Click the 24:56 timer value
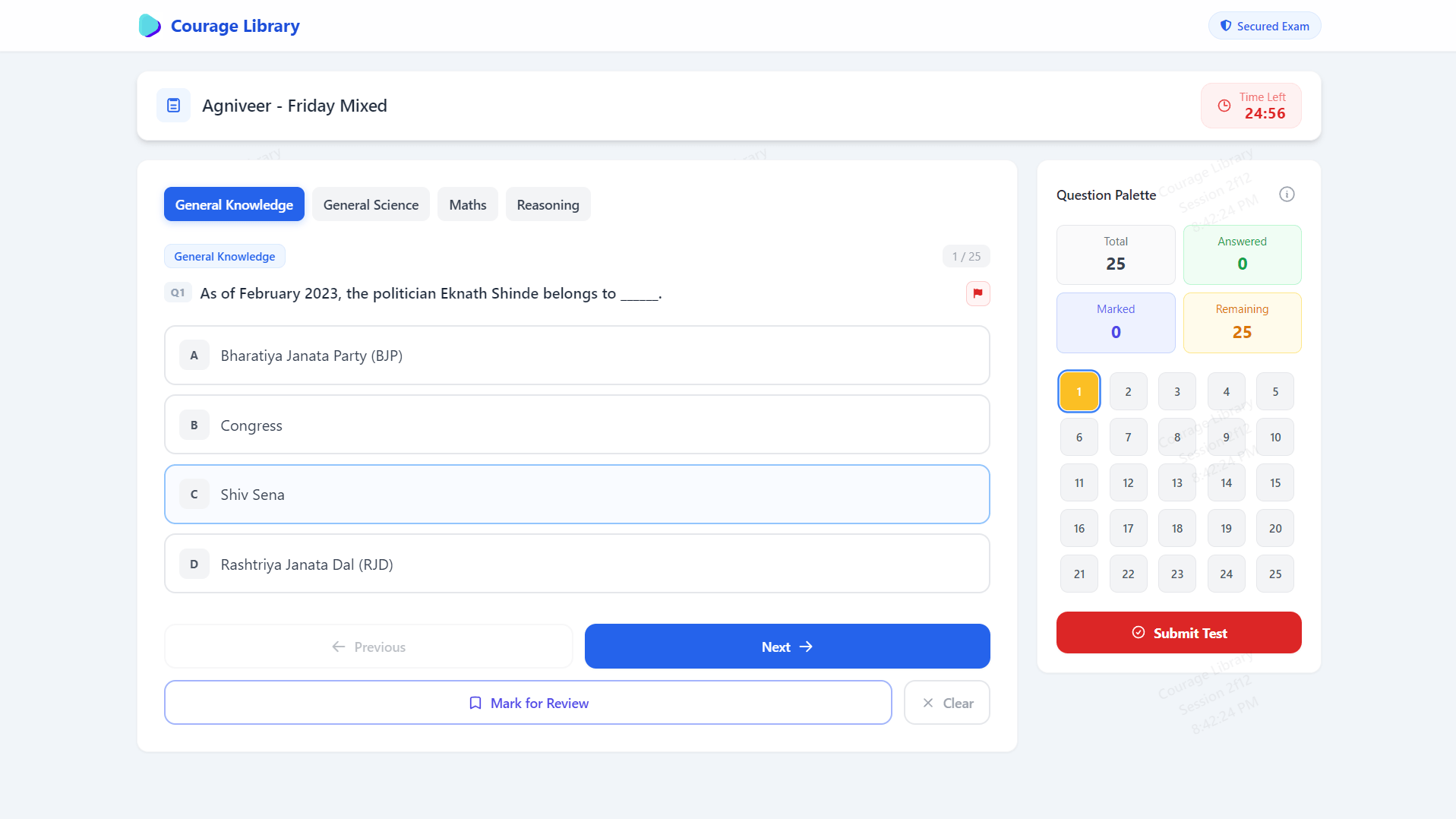This screenshot has height=819, width=1456. 1265,113
